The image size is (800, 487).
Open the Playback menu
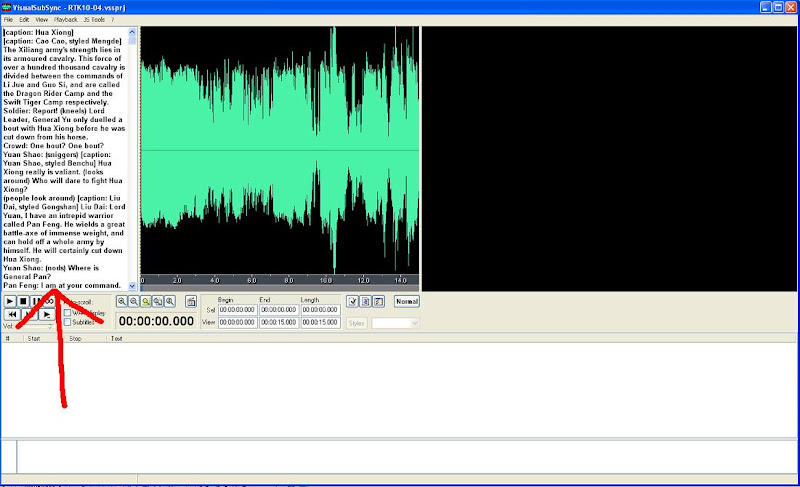(66, 20)
